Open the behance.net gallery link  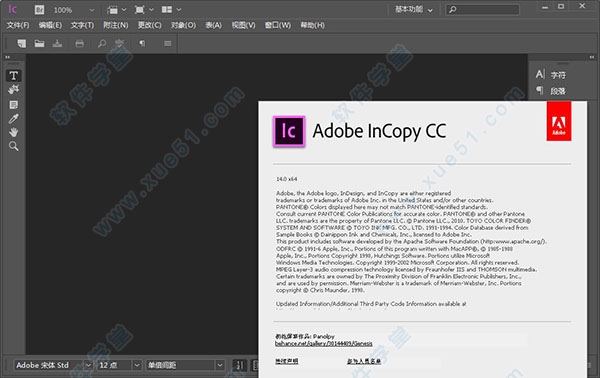click(324, 344)
